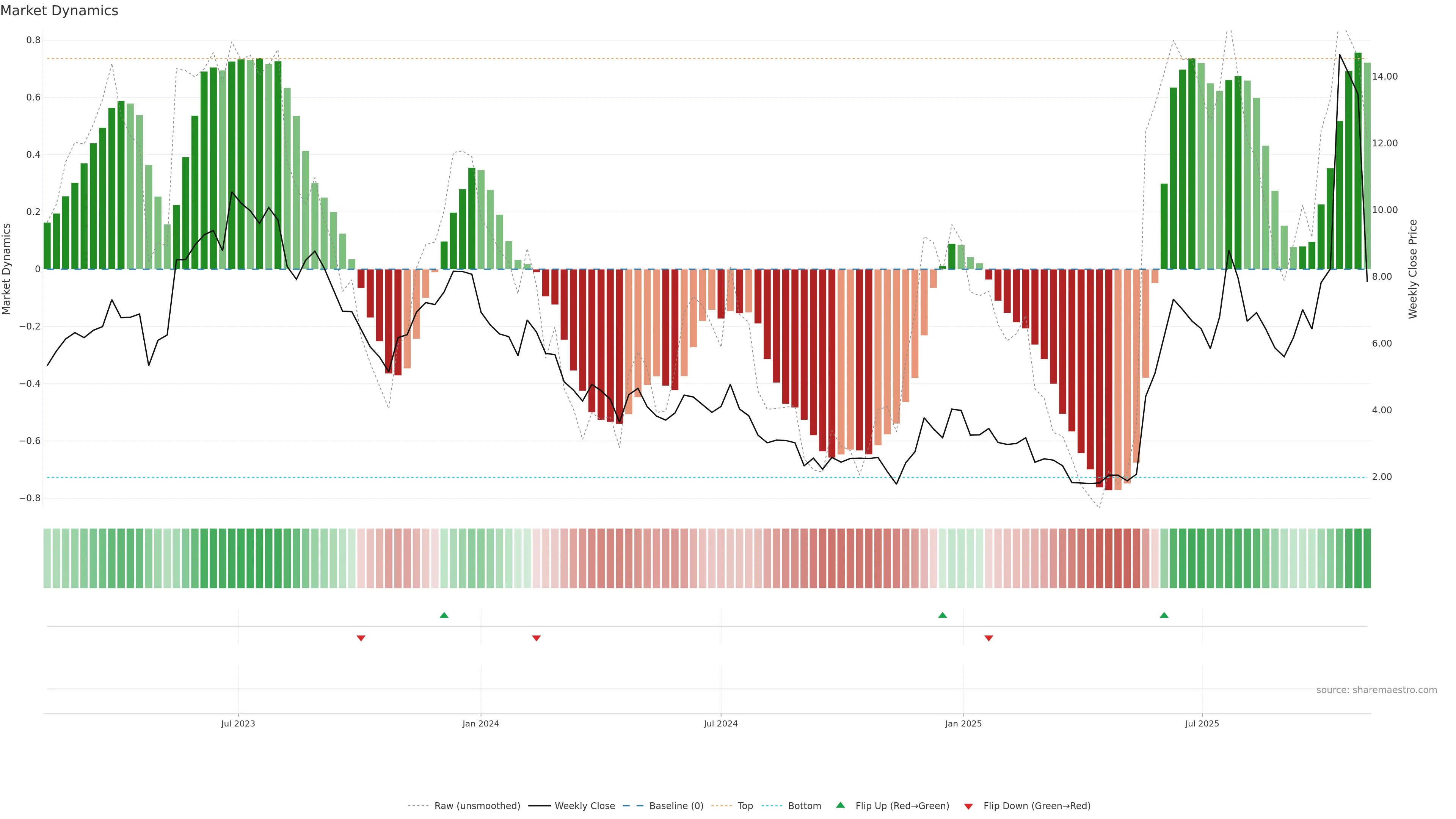
Task: Click the Flip Down legend triangle icon
Action: [x=968, y=806]
